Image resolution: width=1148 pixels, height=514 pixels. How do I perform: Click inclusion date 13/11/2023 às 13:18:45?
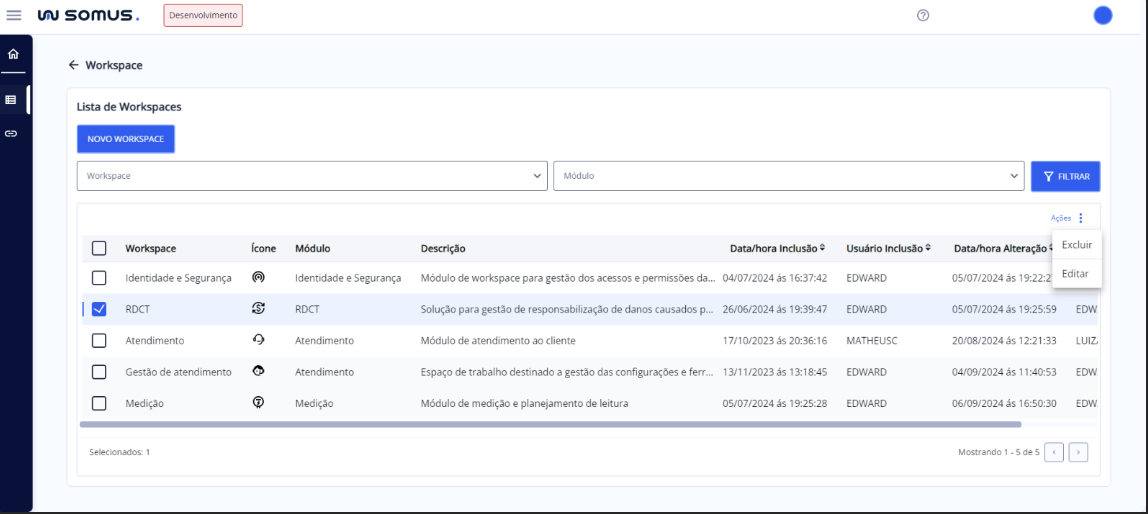click(775, 372)
